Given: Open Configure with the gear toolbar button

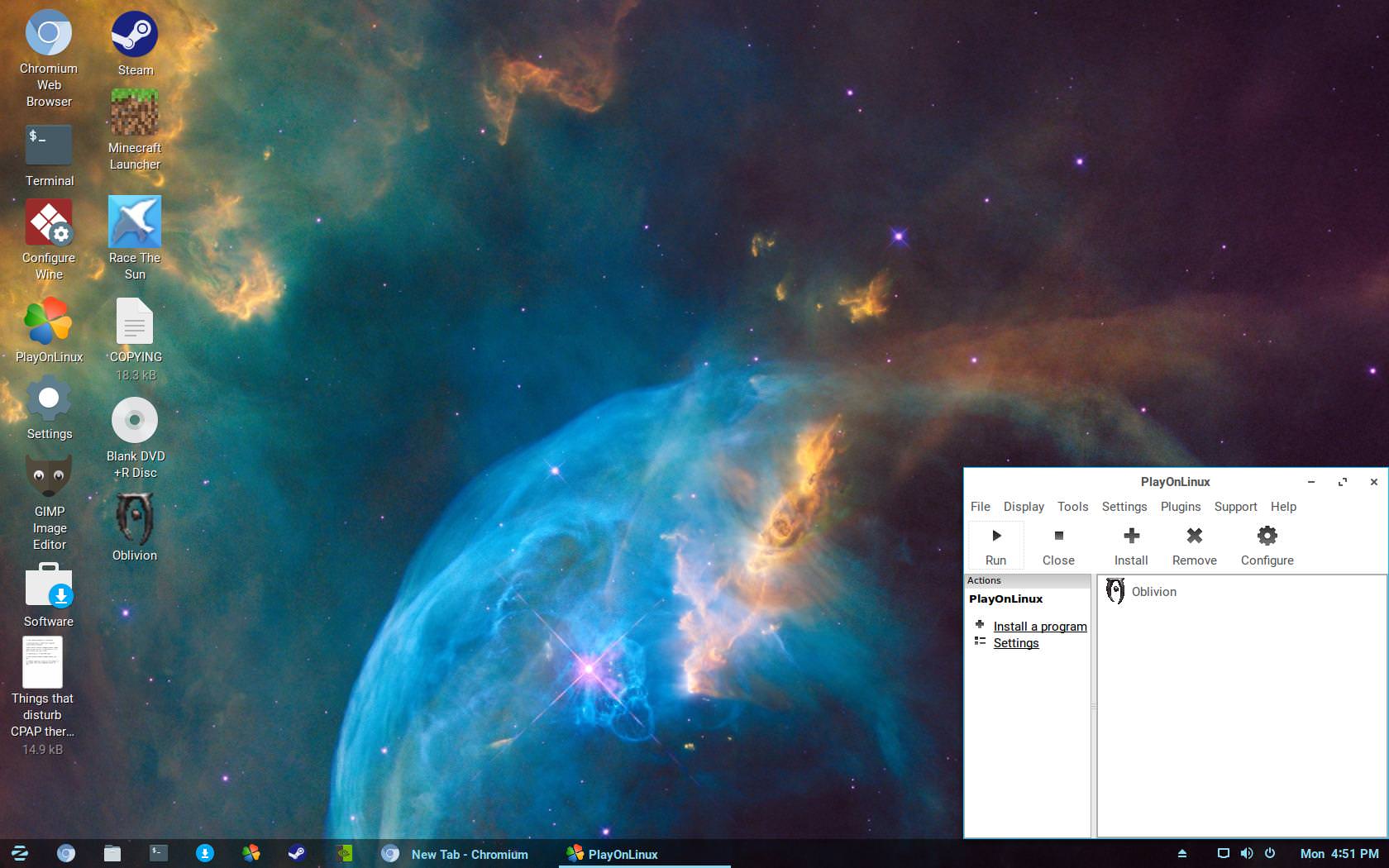Looking at the screenshot, I should (1267, 546).
